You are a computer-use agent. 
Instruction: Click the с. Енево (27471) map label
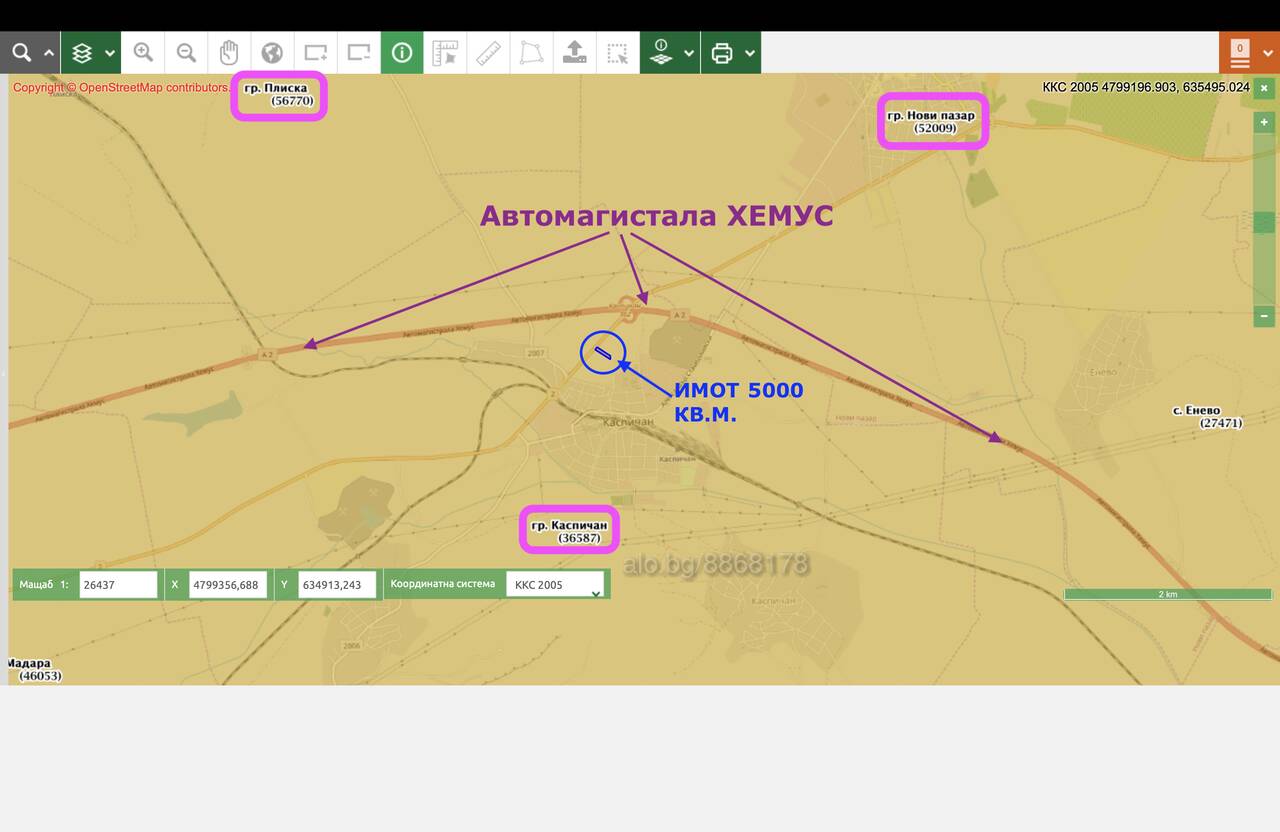pos(1207,417)
